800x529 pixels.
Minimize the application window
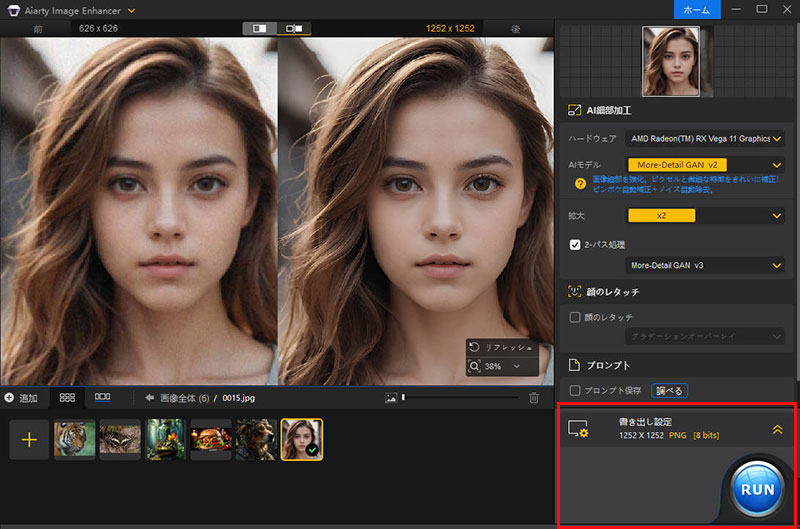coord(736,9)
